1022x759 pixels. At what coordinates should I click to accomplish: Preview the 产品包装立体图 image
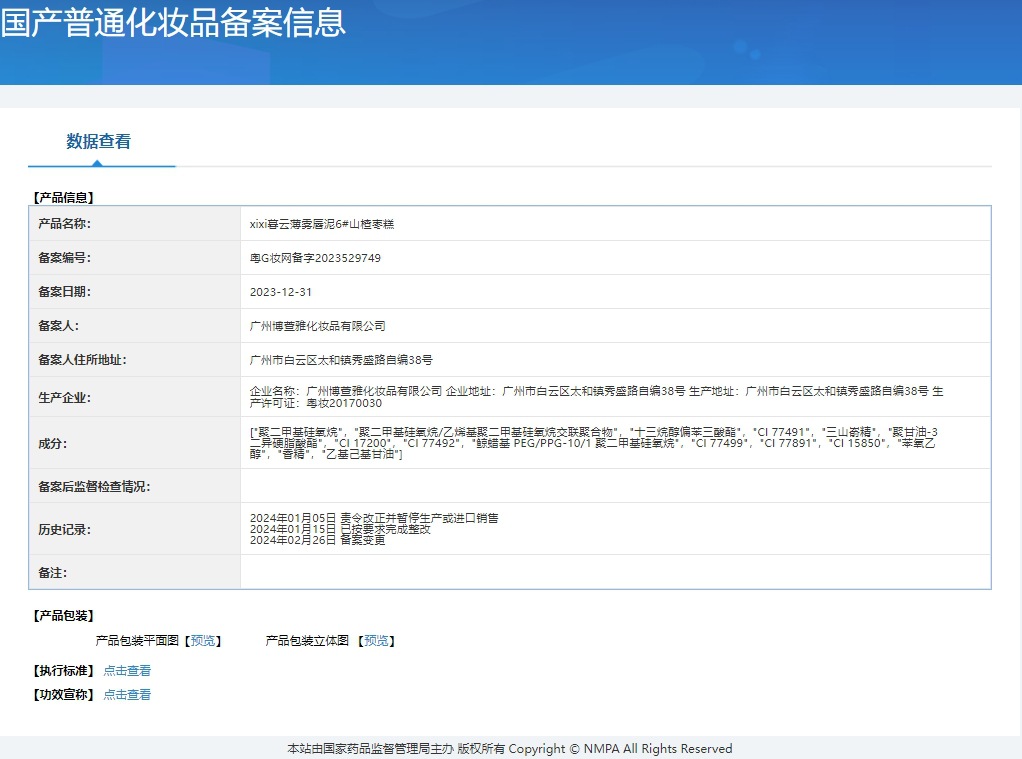(x=376, y=641)
